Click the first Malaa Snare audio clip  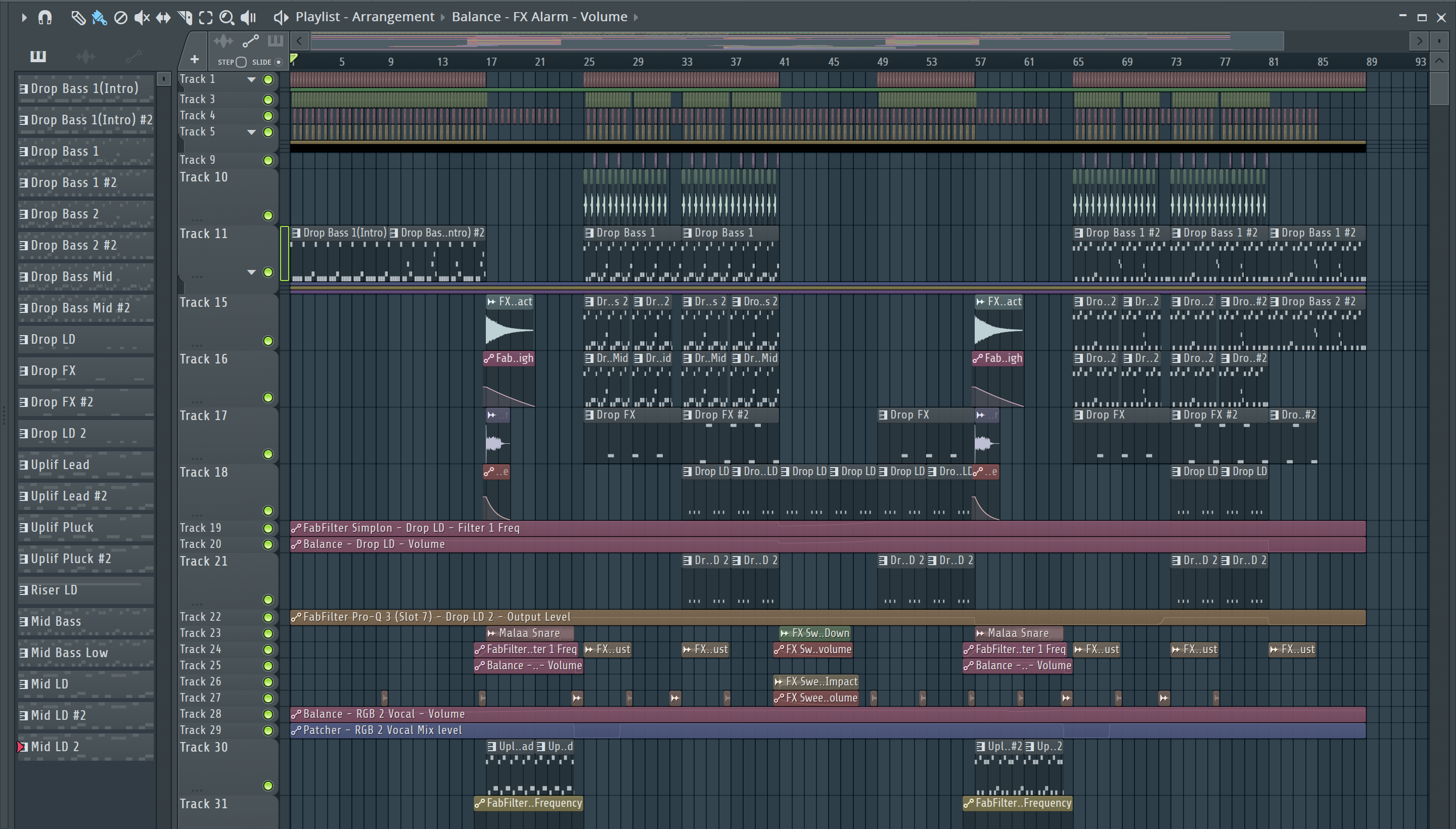point(529,633)
